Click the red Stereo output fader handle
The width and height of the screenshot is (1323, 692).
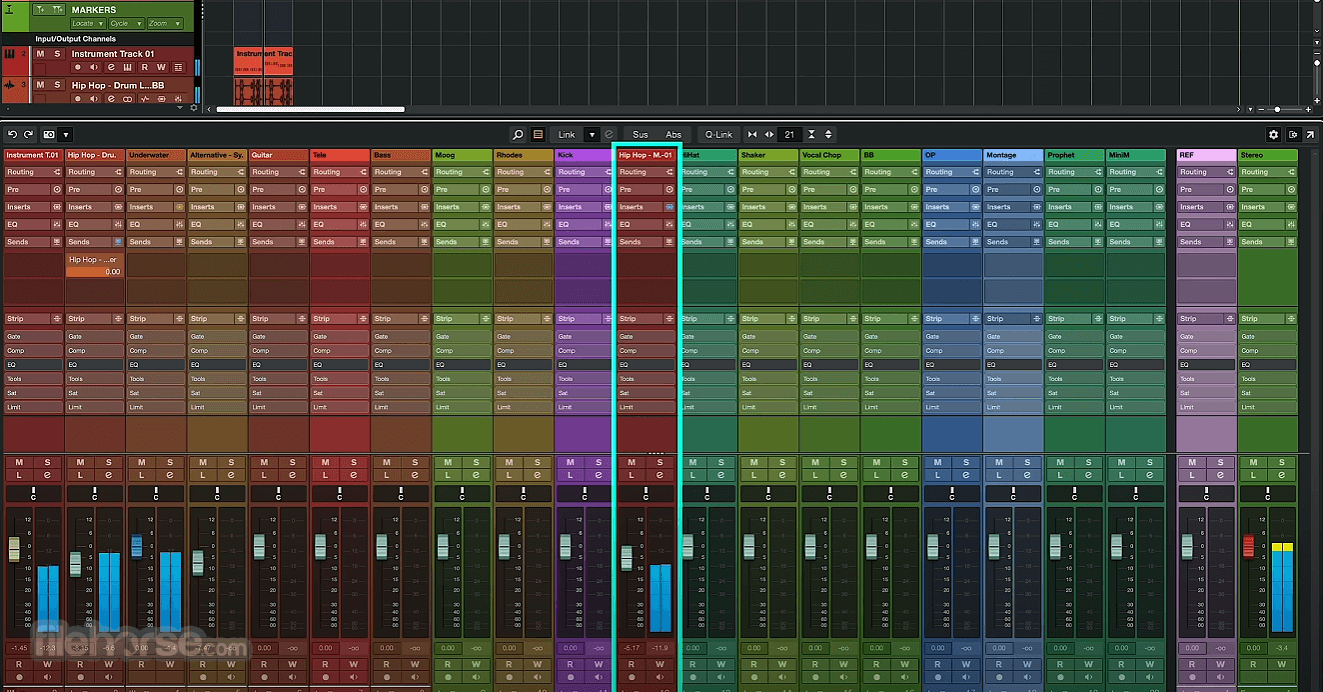(x=1248, y=546)
